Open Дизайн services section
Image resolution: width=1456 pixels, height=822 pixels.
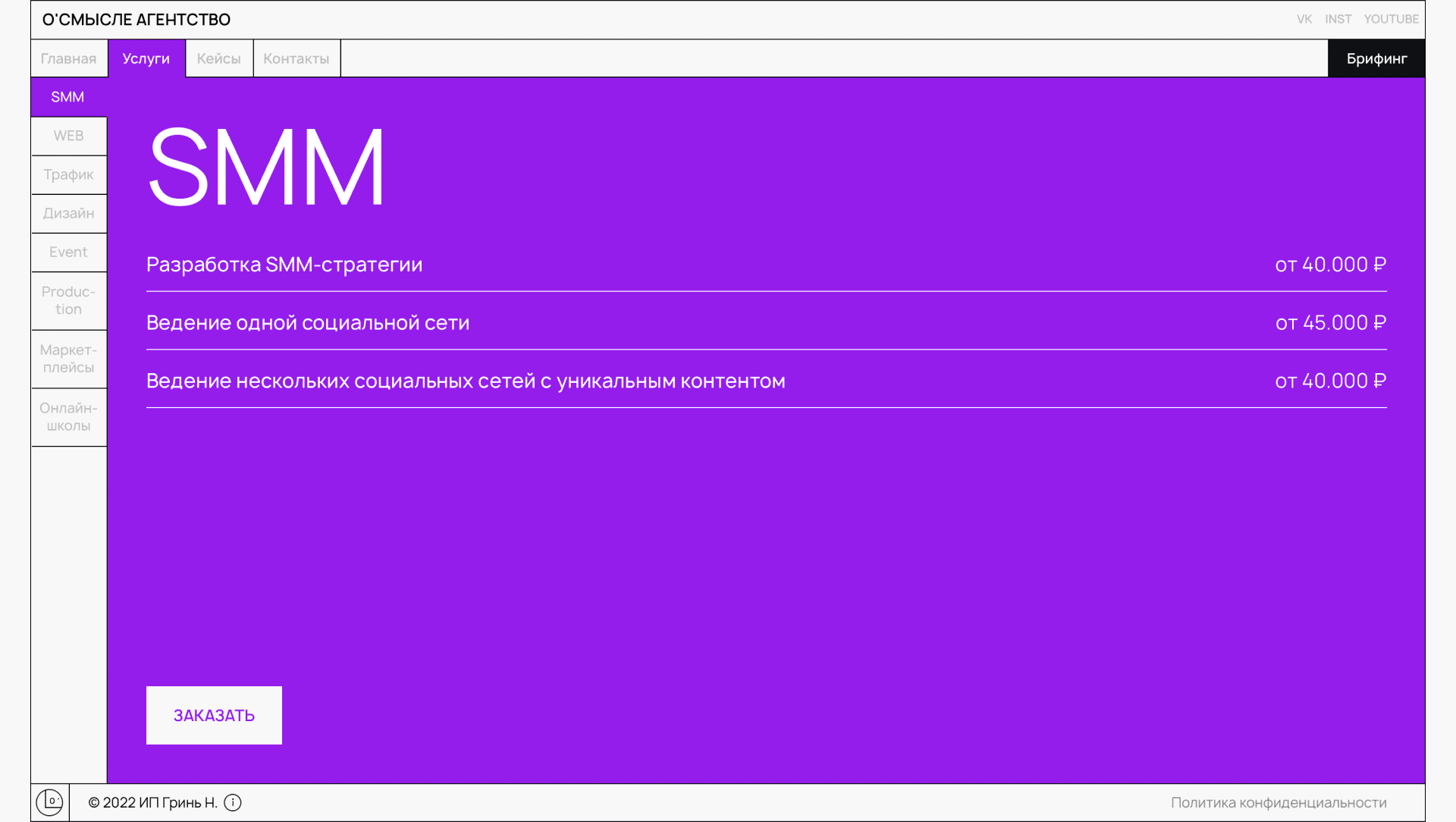click(68, 213)
